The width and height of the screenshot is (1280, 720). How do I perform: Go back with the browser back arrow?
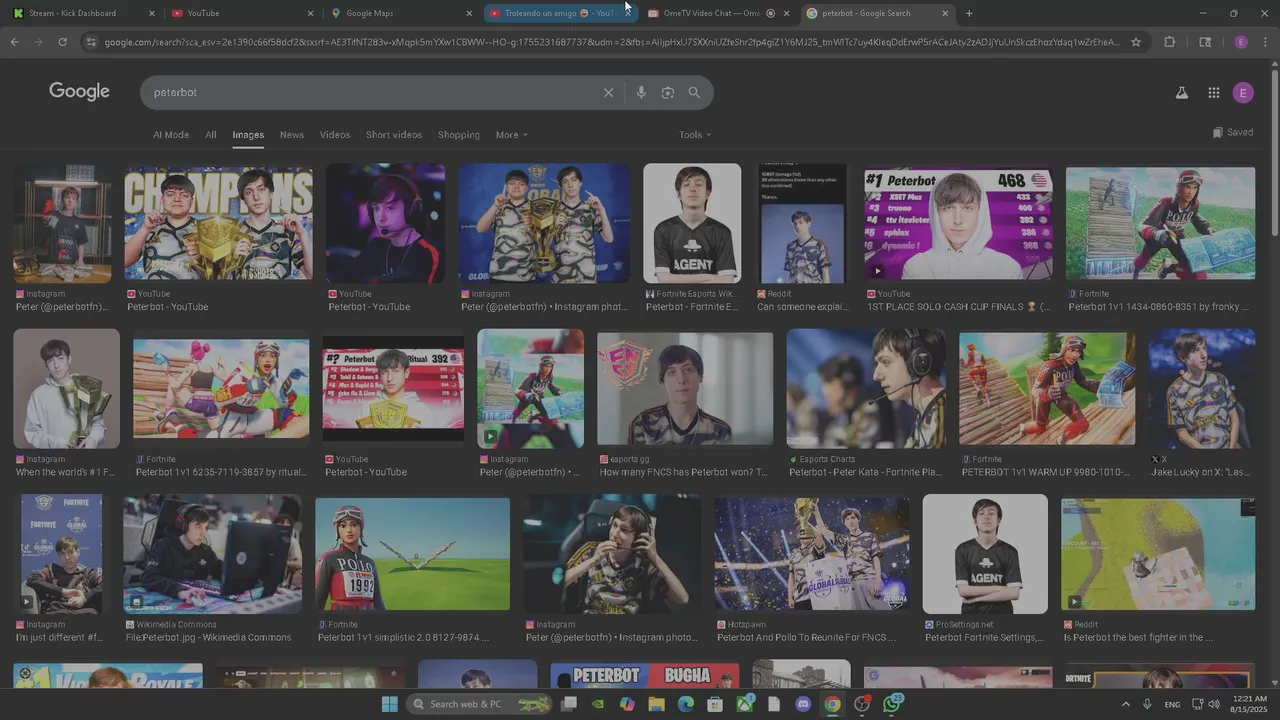[x=14, y=42]
